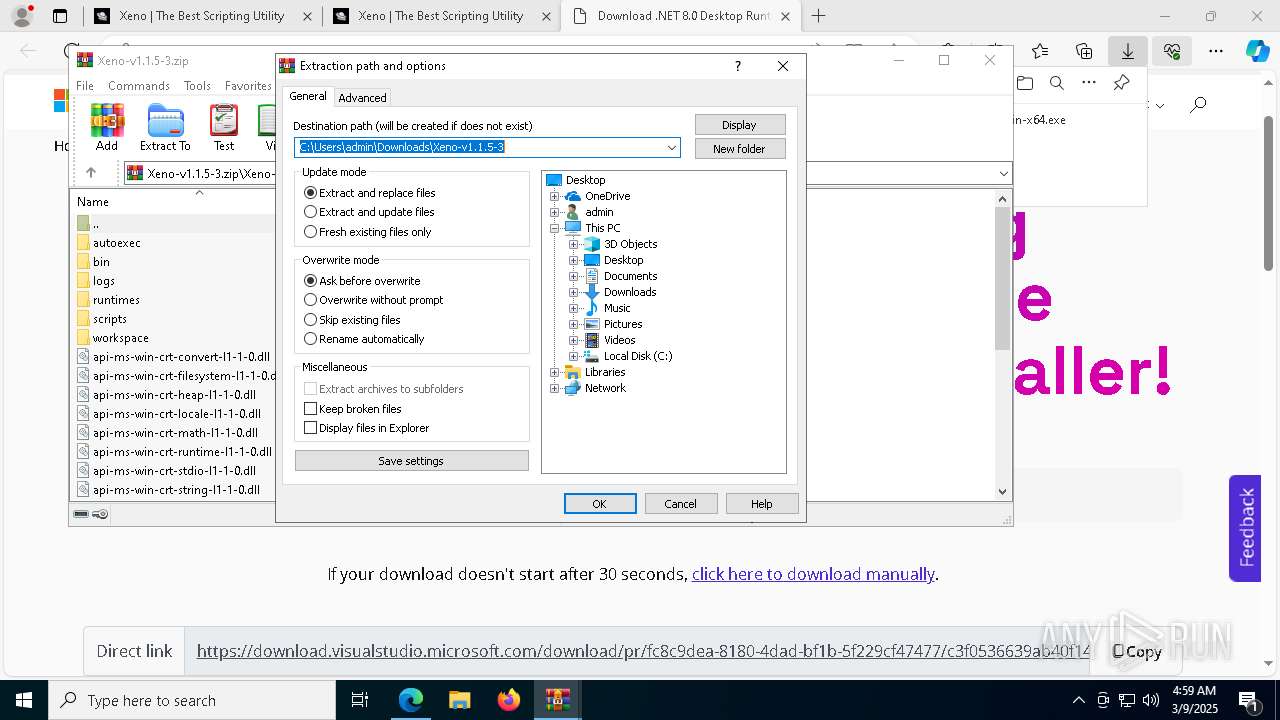Select Overwrite without prompt option
The image size is (1280, 720).
[x=373, y=300]
